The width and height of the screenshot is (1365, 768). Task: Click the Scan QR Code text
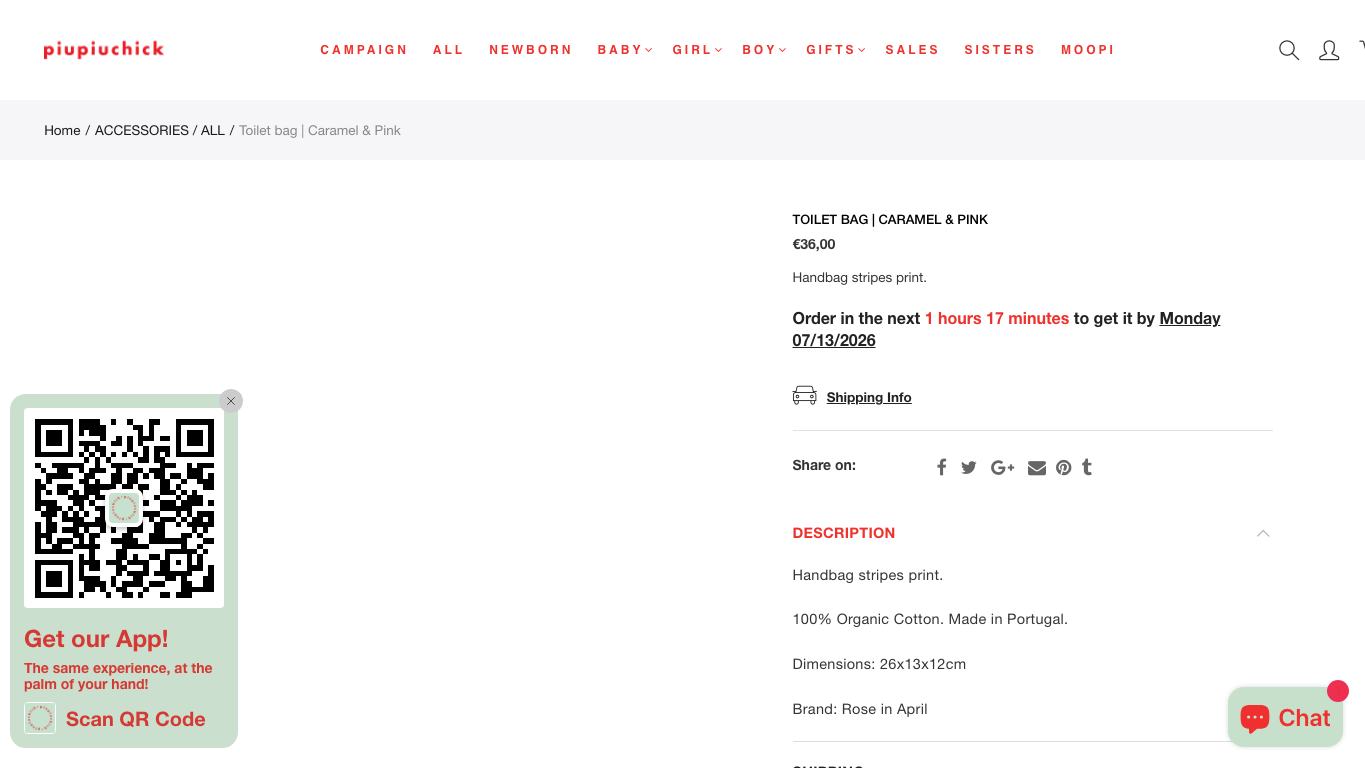click(x=136, y=719)
